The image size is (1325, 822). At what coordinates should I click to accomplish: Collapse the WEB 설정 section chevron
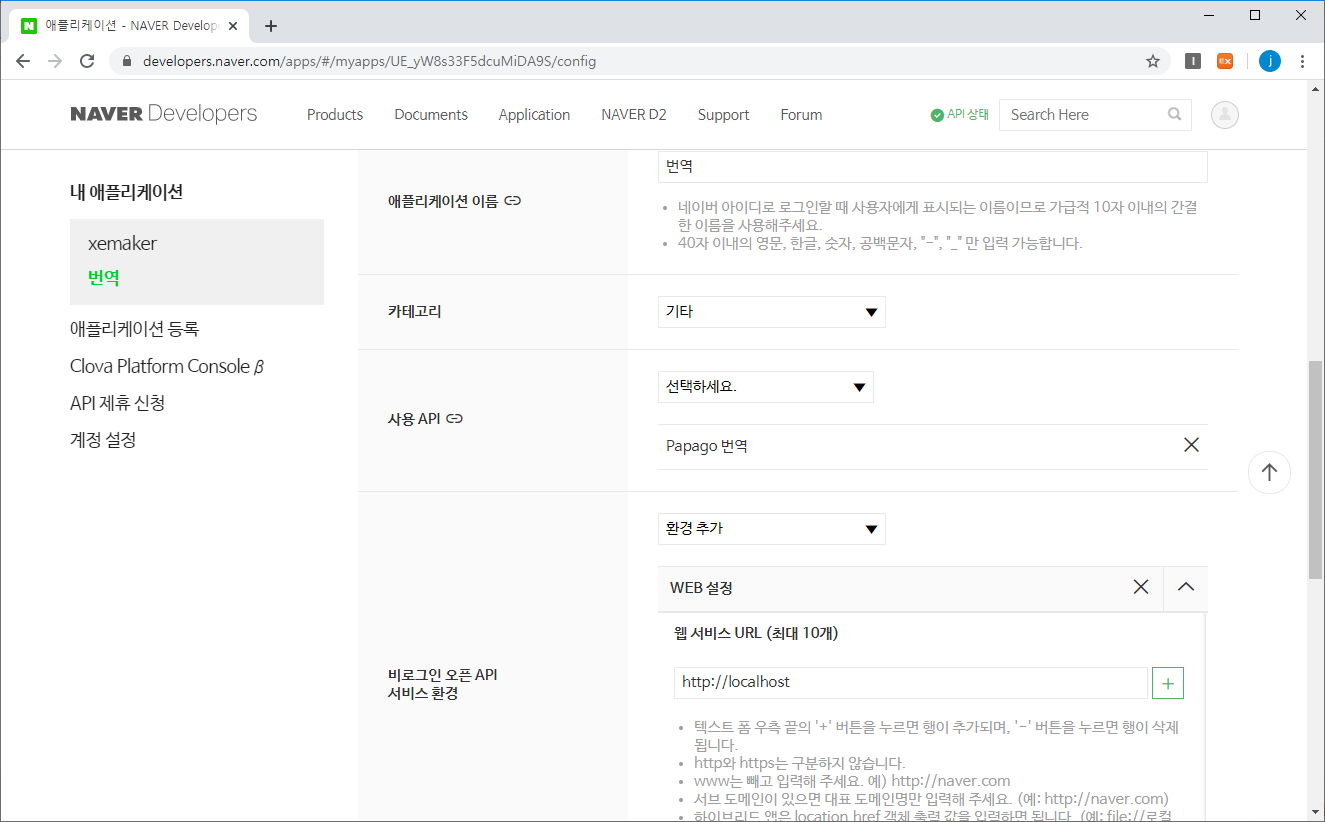1186,587
